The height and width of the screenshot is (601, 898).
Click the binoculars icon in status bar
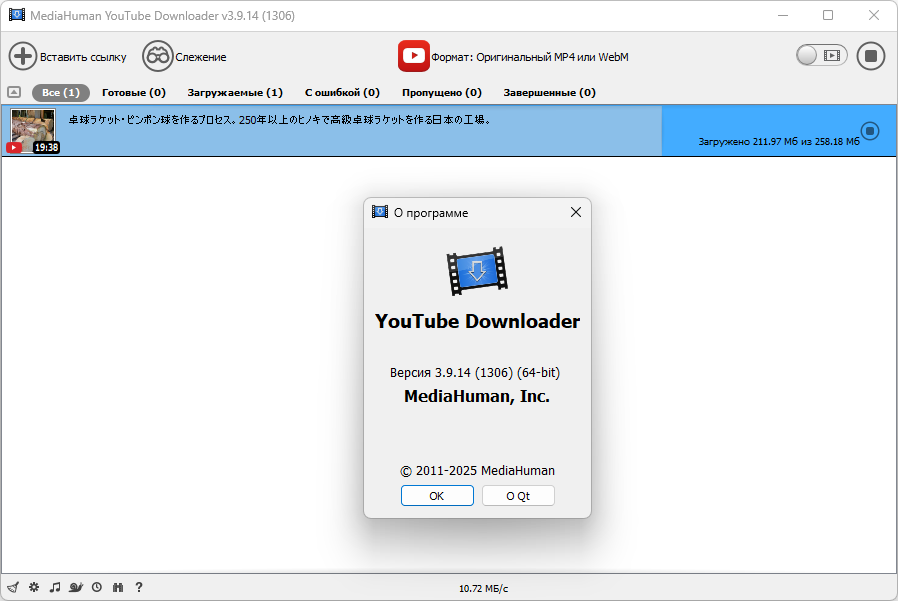(x=118, y=587)
